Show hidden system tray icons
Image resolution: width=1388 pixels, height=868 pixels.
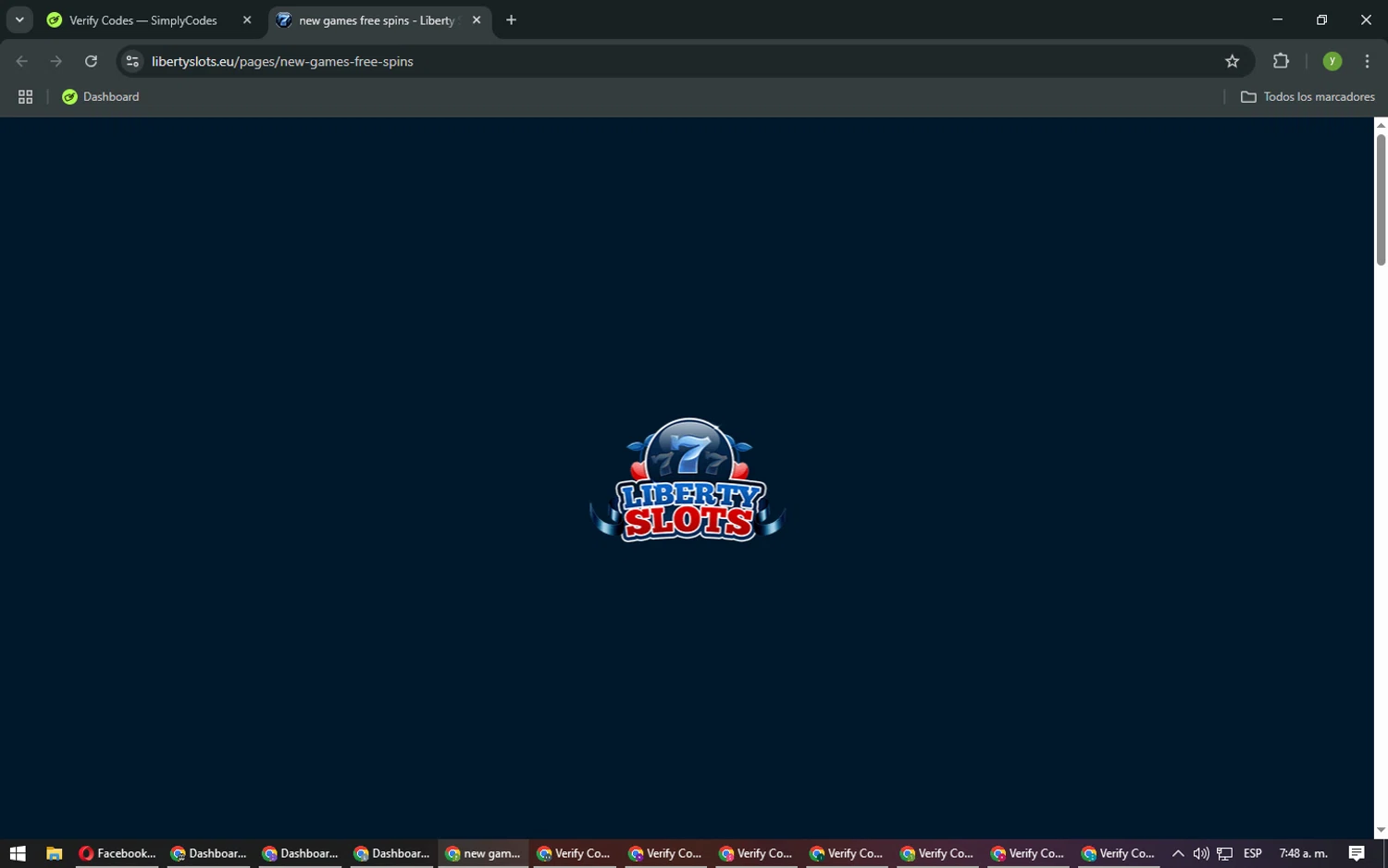coord(1178,853)
